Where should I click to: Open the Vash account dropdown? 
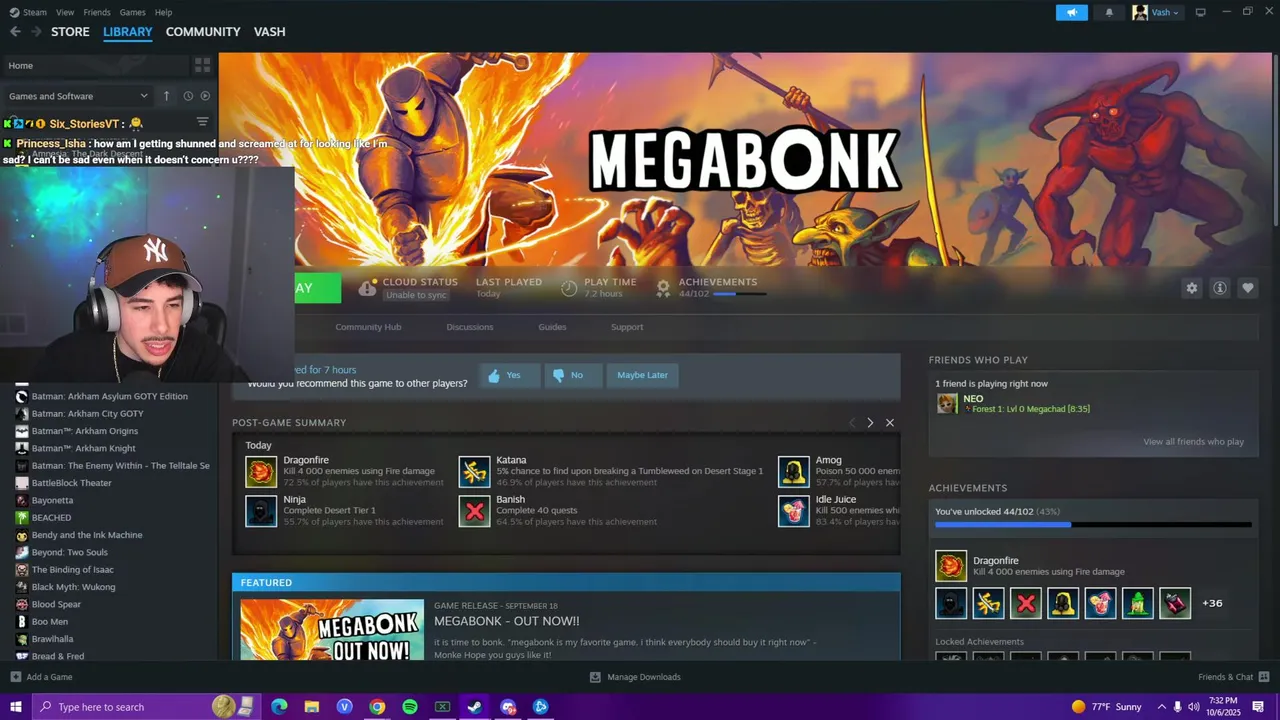pyautogui.click(x=1156, y=12)
